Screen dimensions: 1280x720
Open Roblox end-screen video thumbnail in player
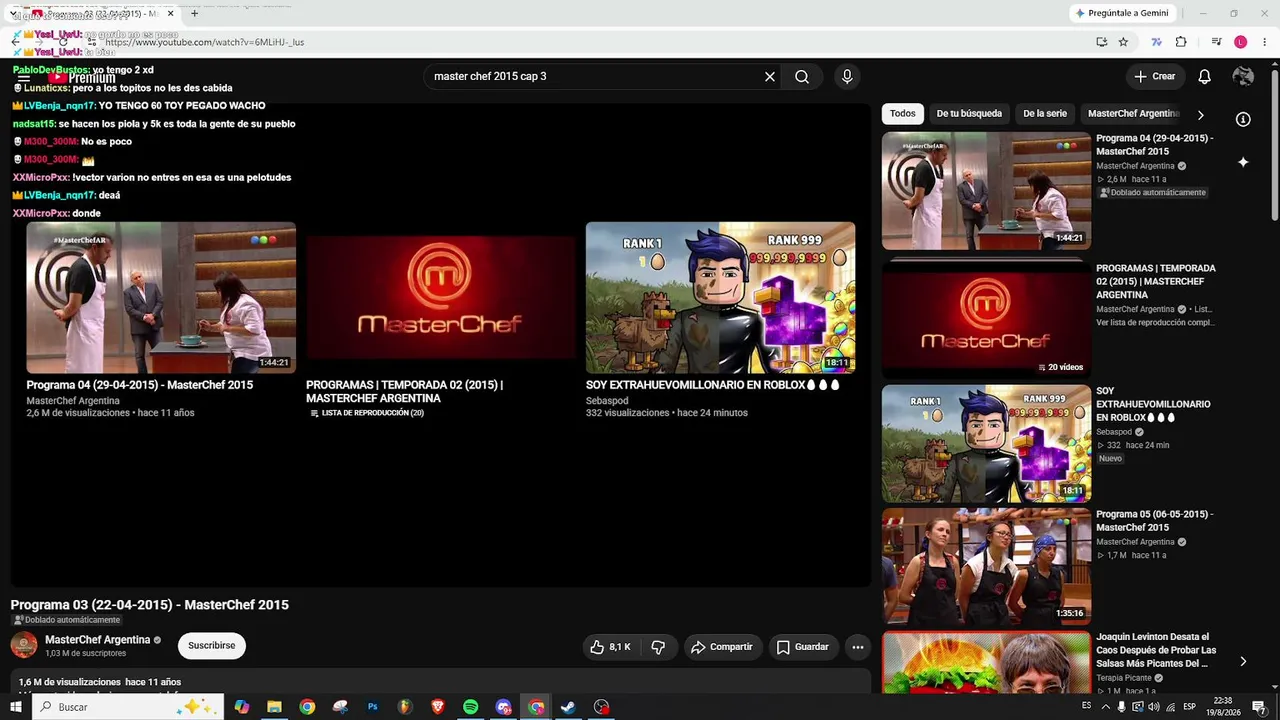click(720, 298)
